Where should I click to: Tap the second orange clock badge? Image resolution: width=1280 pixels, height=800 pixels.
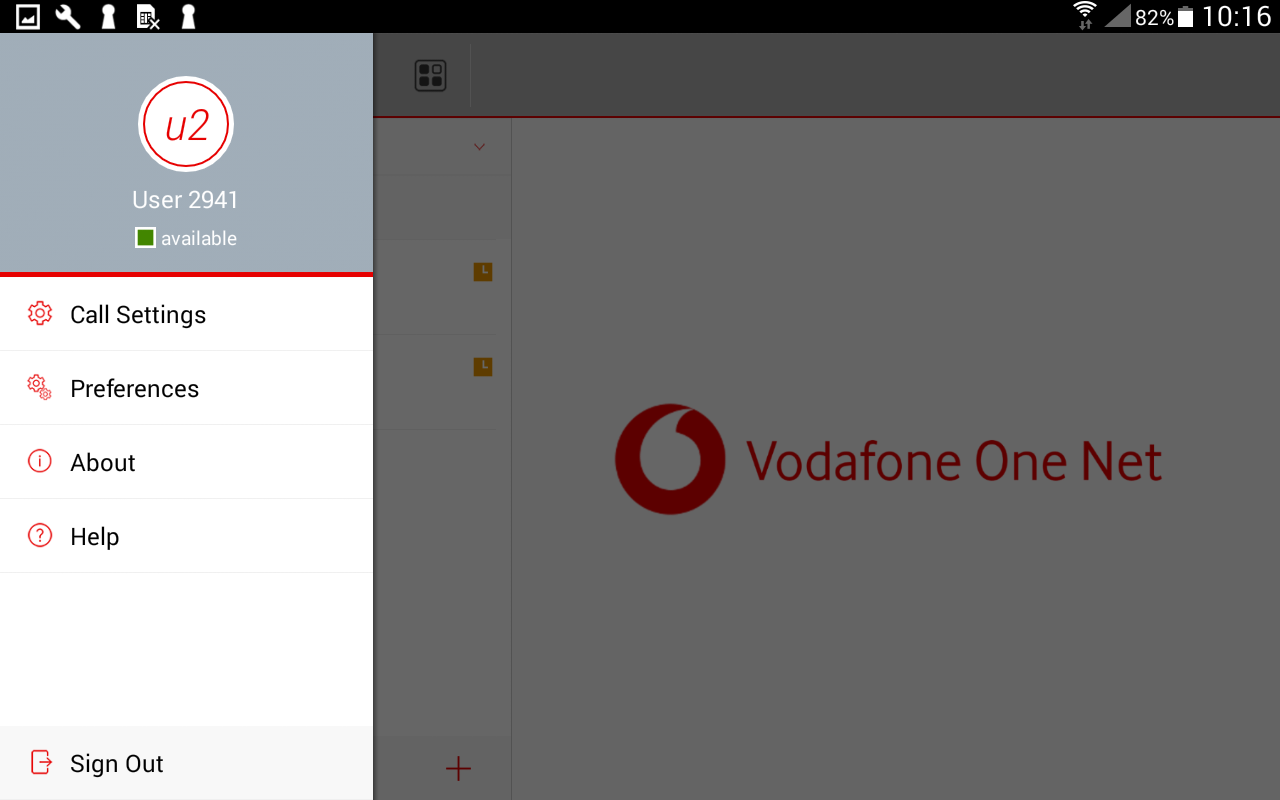(483, 366)
